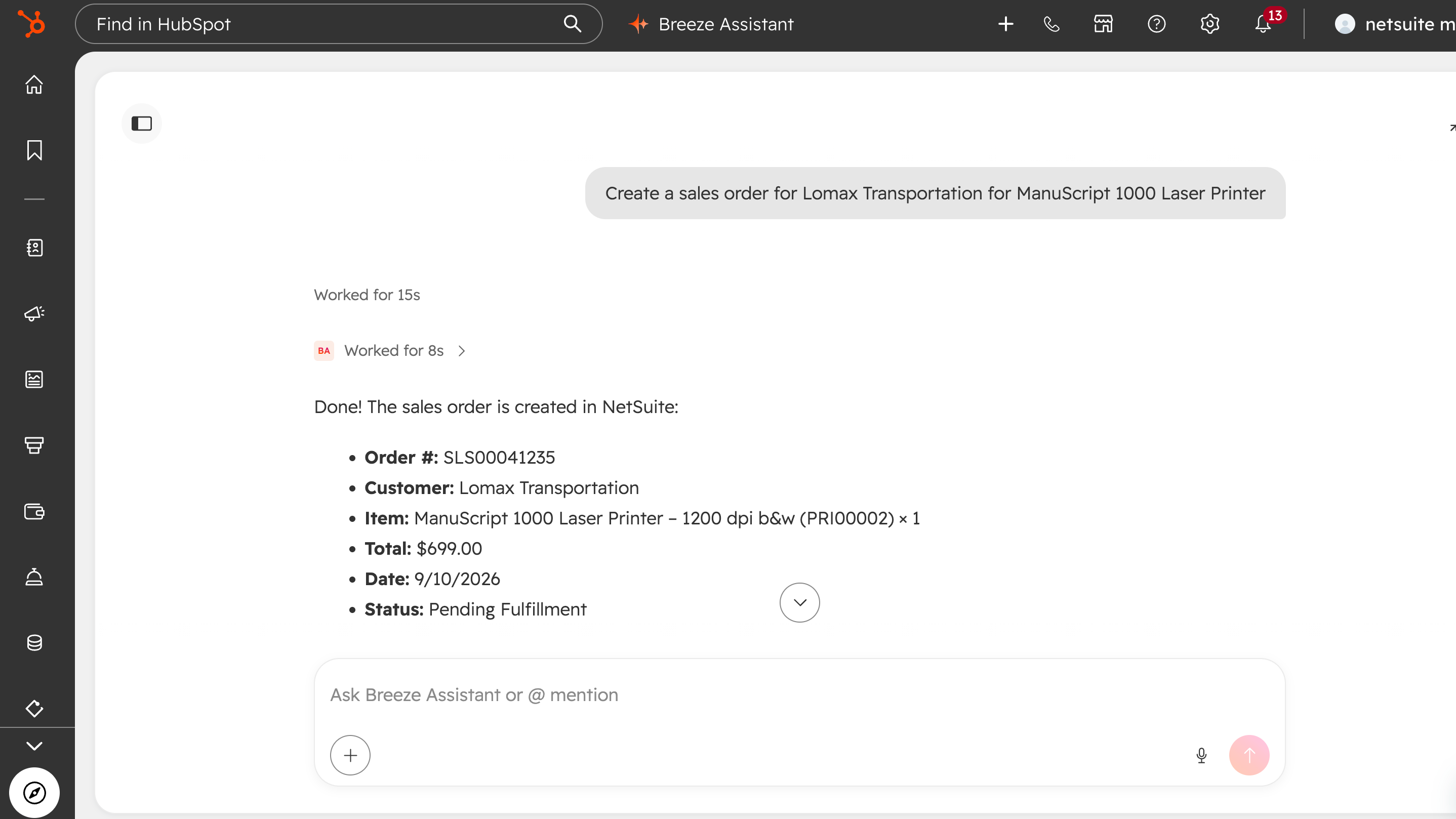
Task: Open Content icon in sidebar
Action: (x=34, y=379)
